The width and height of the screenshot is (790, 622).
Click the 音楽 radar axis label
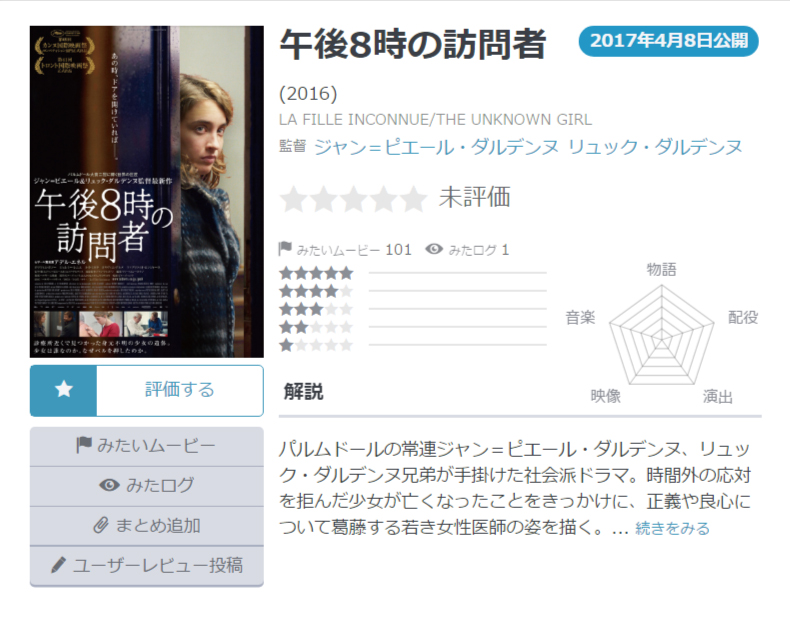[580, 317]
